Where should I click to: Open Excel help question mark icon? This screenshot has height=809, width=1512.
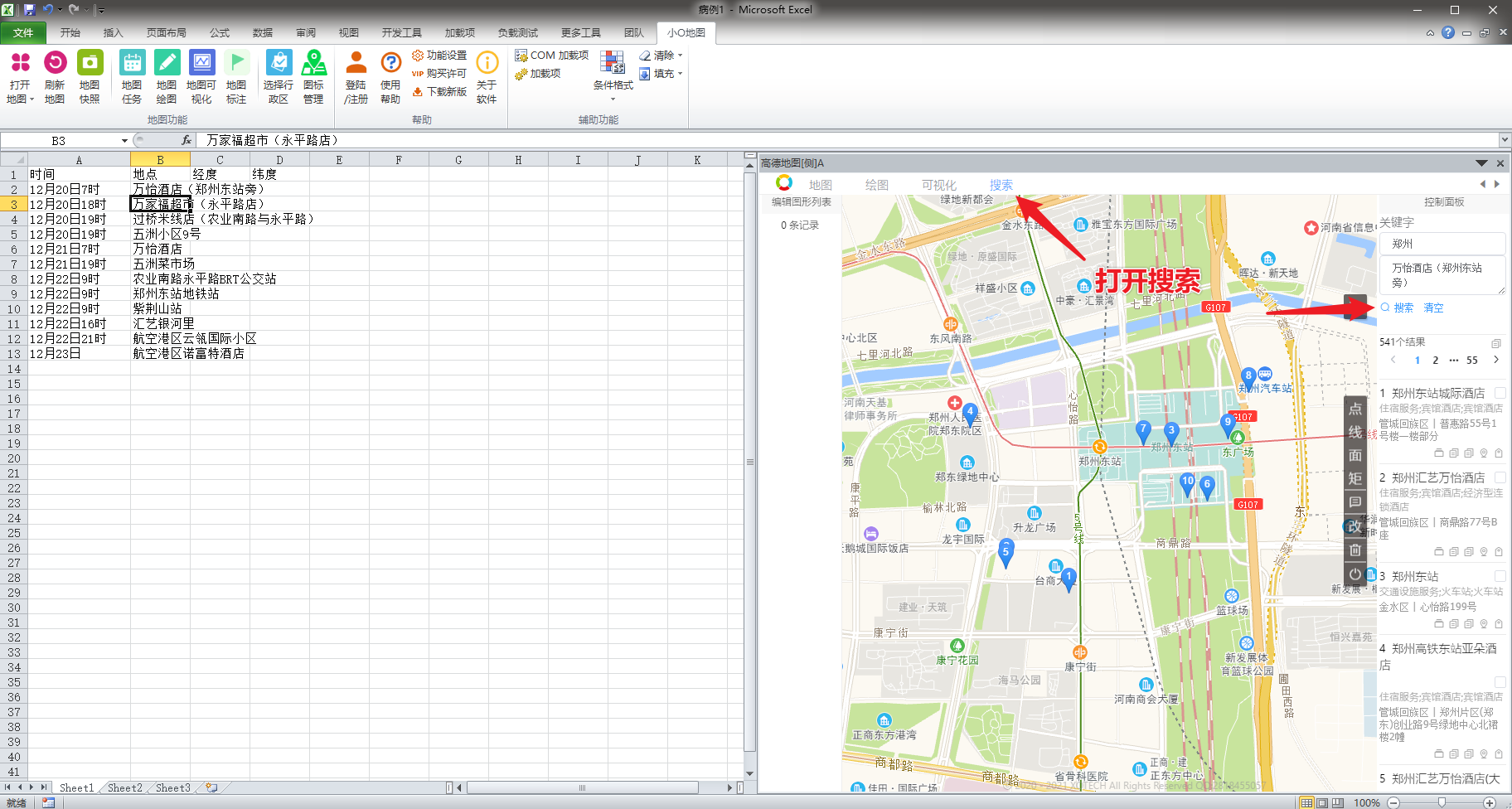click(1448, 32)
